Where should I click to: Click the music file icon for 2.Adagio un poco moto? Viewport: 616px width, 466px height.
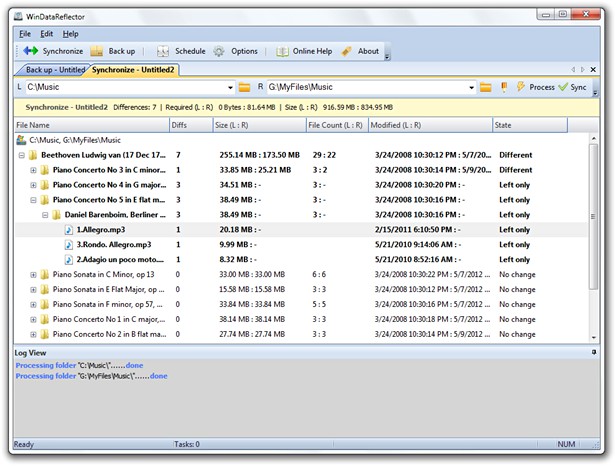tap(69, 260)
